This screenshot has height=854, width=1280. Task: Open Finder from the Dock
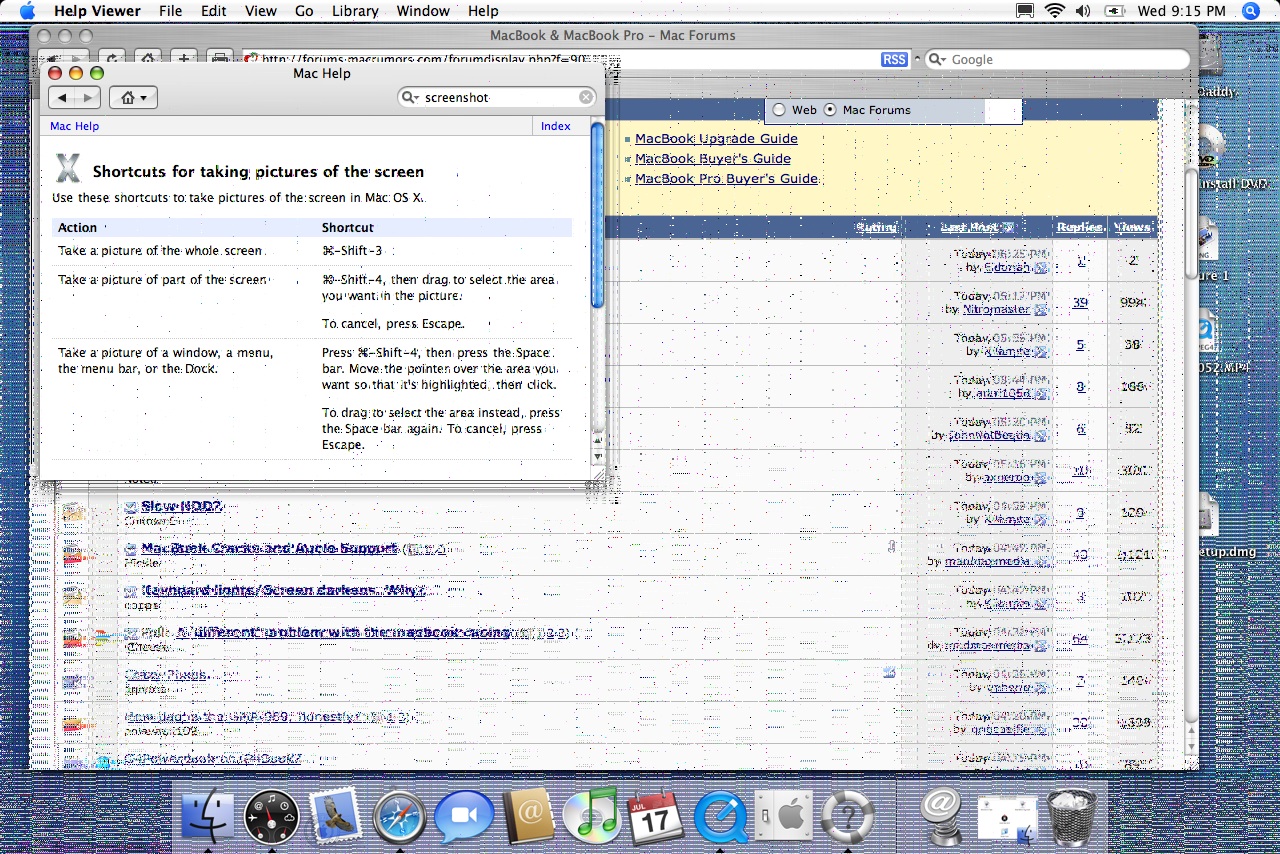(x=207, y=816)
